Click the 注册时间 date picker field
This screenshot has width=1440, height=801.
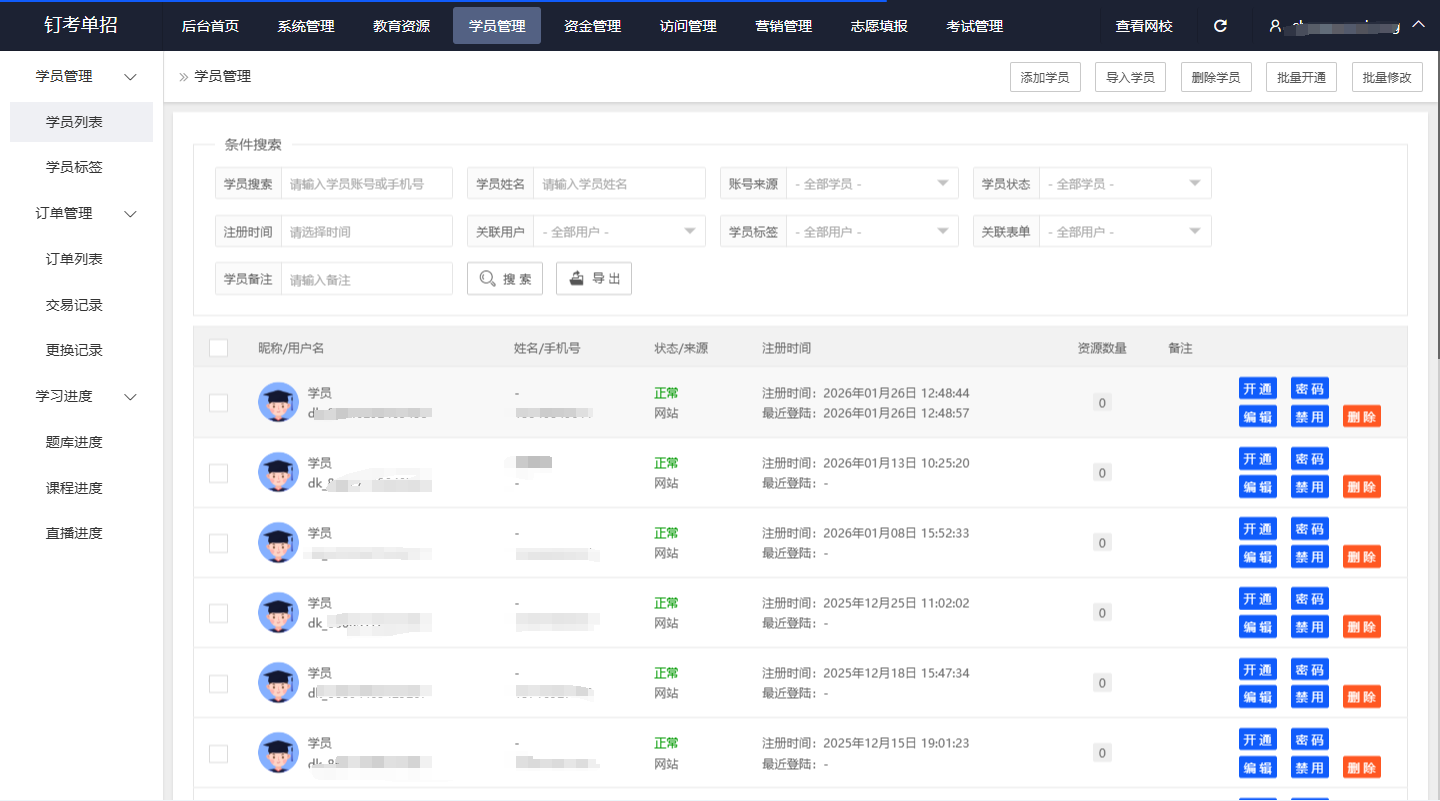(x=366, y=232)
